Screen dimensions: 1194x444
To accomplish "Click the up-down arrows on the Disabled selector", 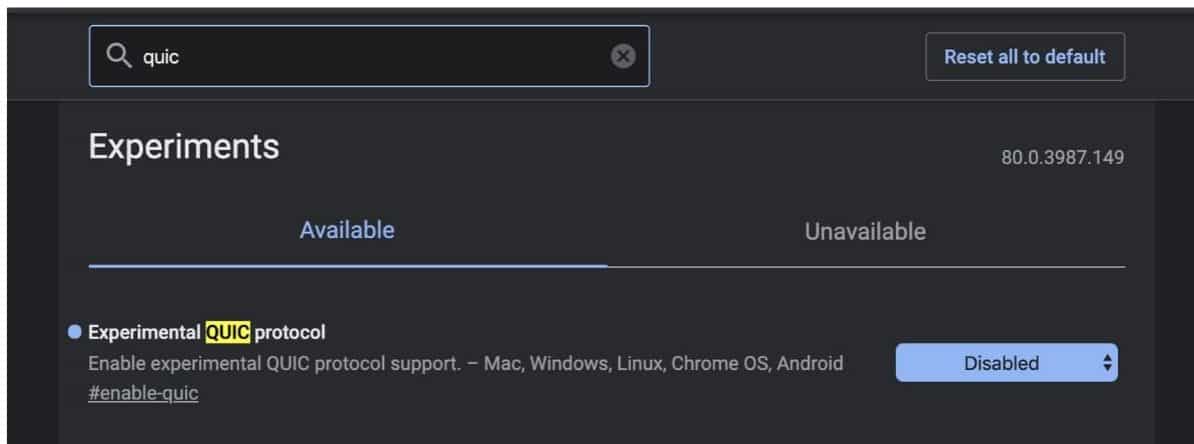I will 1107,363.
